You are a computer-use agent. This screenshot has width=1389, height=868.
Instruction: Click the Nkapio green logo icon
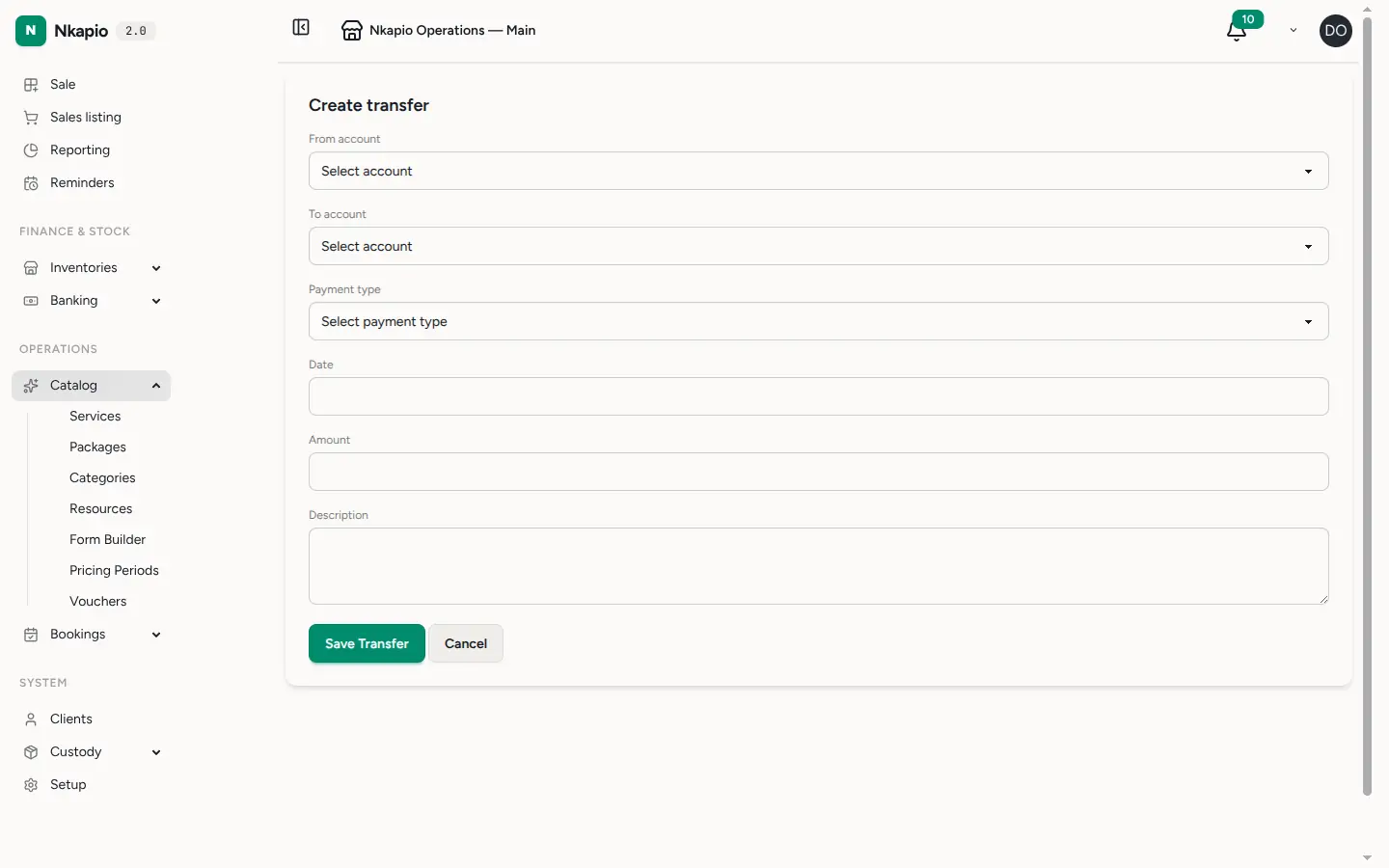pos(31,31)
